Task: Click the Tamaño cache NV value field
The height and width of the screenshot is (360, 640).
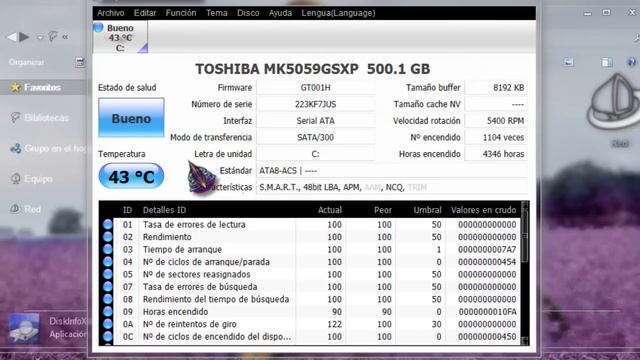Action: pyautogui.click(x=496, y=104)
